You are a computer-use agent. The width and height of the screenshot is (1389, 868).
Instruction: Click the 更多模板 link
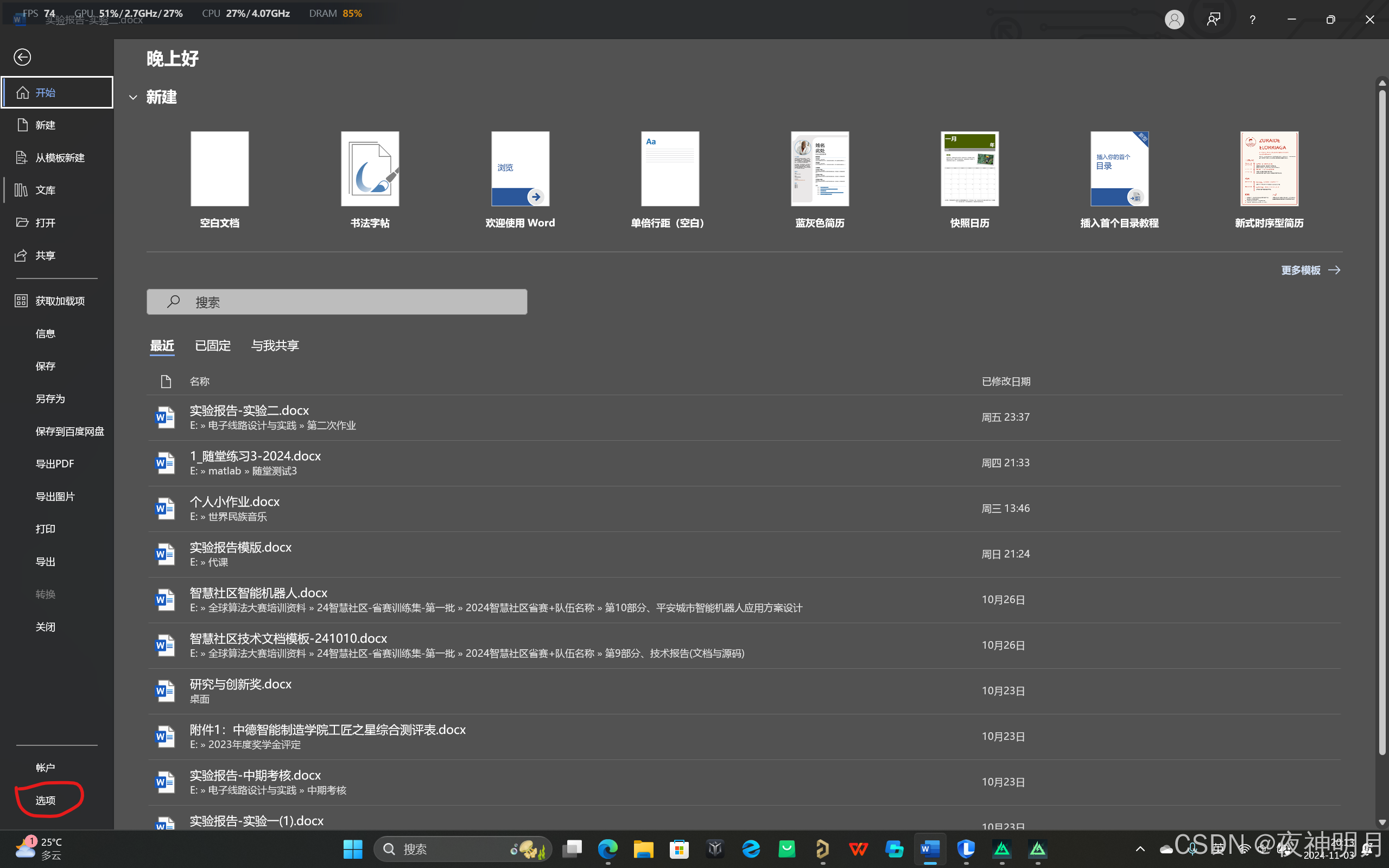click(1309, 270)
